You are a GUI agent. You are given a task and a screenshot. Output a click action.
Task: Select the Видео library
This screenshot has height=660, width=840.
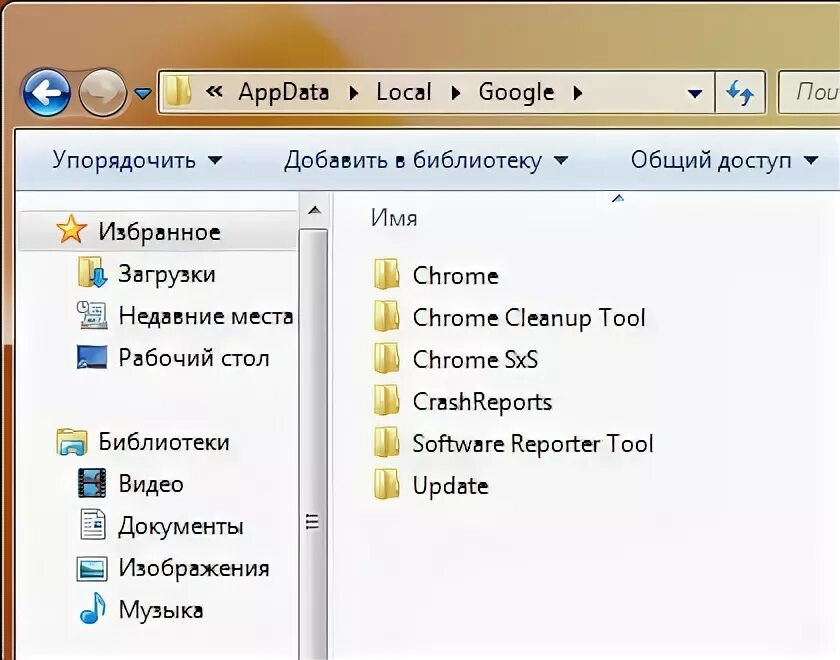tap(147, 484)
